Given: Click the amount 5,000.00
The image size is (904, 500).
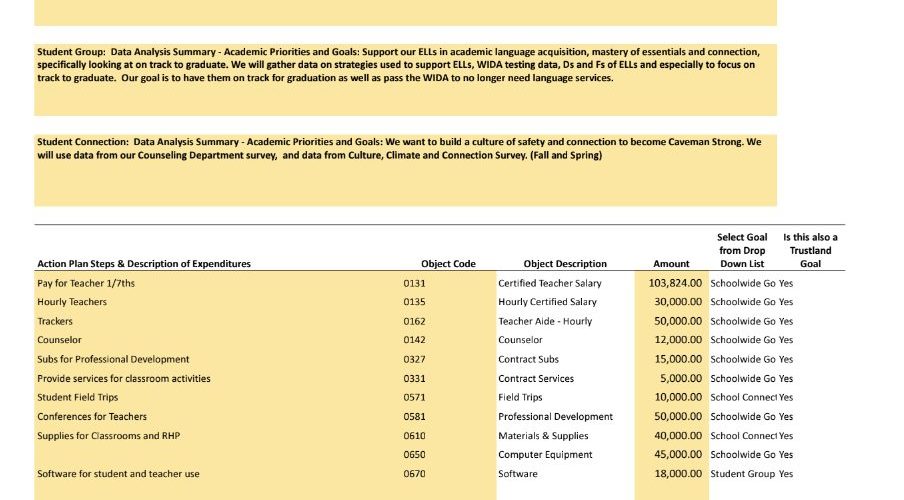Looking at the screenshot, I should 681,378.
